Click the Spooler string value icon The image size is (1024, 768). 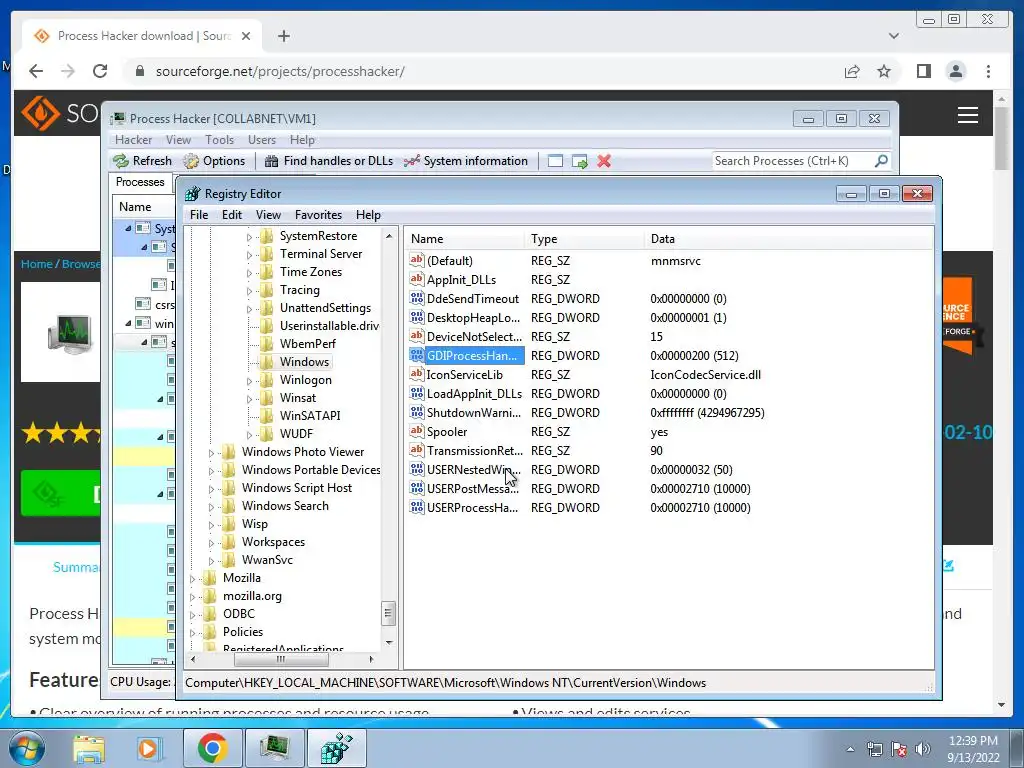[417, 431]
